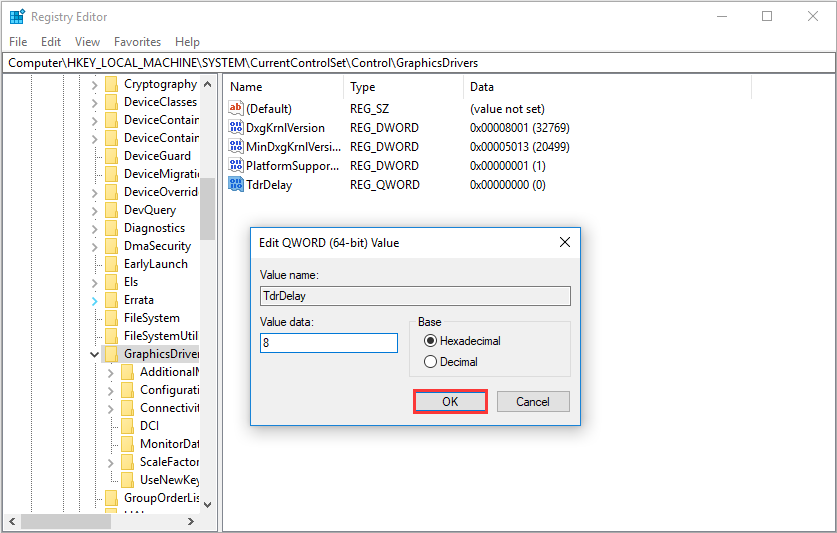Expand the Cryptography tree node

point(94,85)
